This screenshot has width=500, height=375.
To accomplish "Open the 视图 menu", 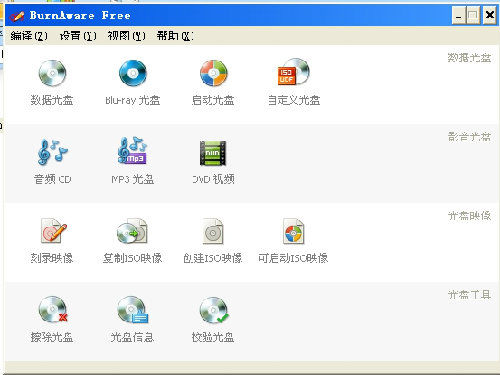I will (126, 36).
